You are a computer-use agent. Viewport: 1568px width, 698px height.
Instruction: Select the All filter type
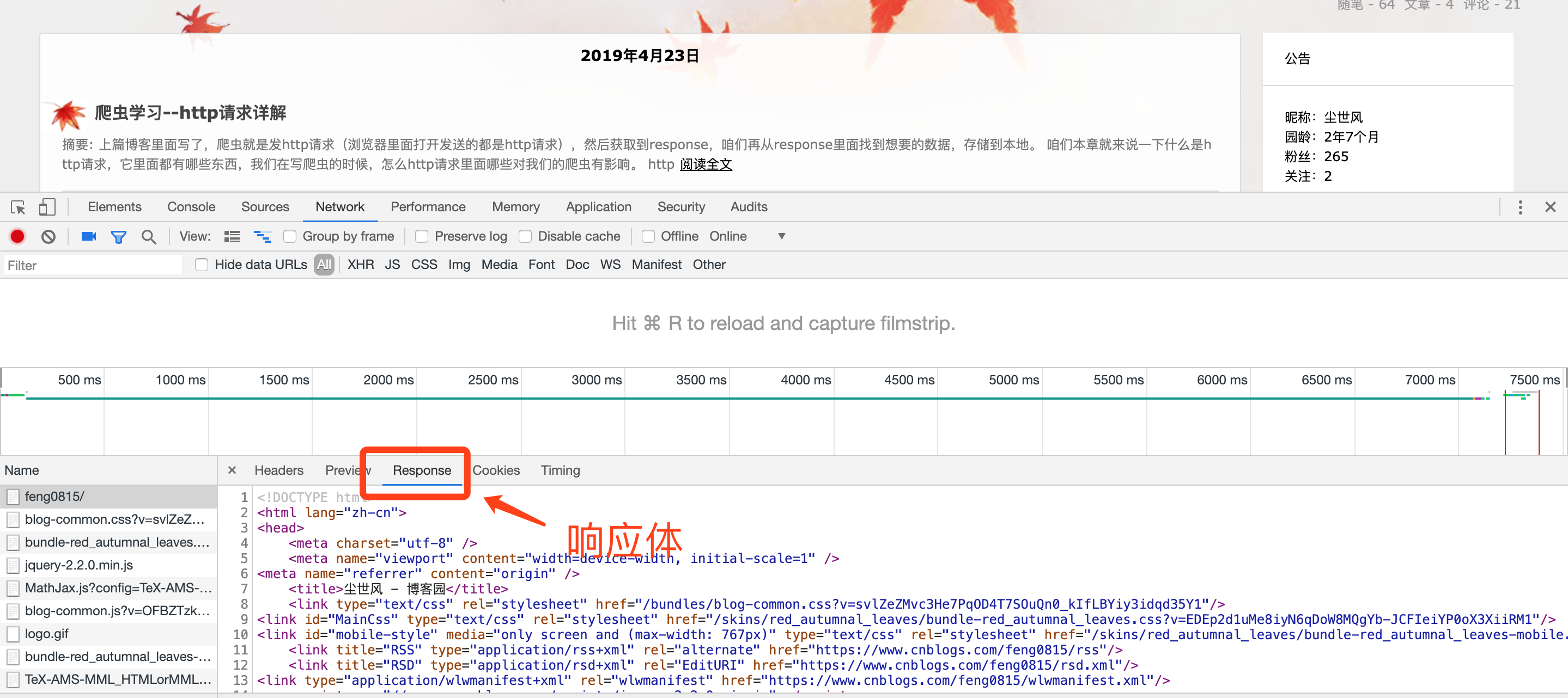pos(324,265)
